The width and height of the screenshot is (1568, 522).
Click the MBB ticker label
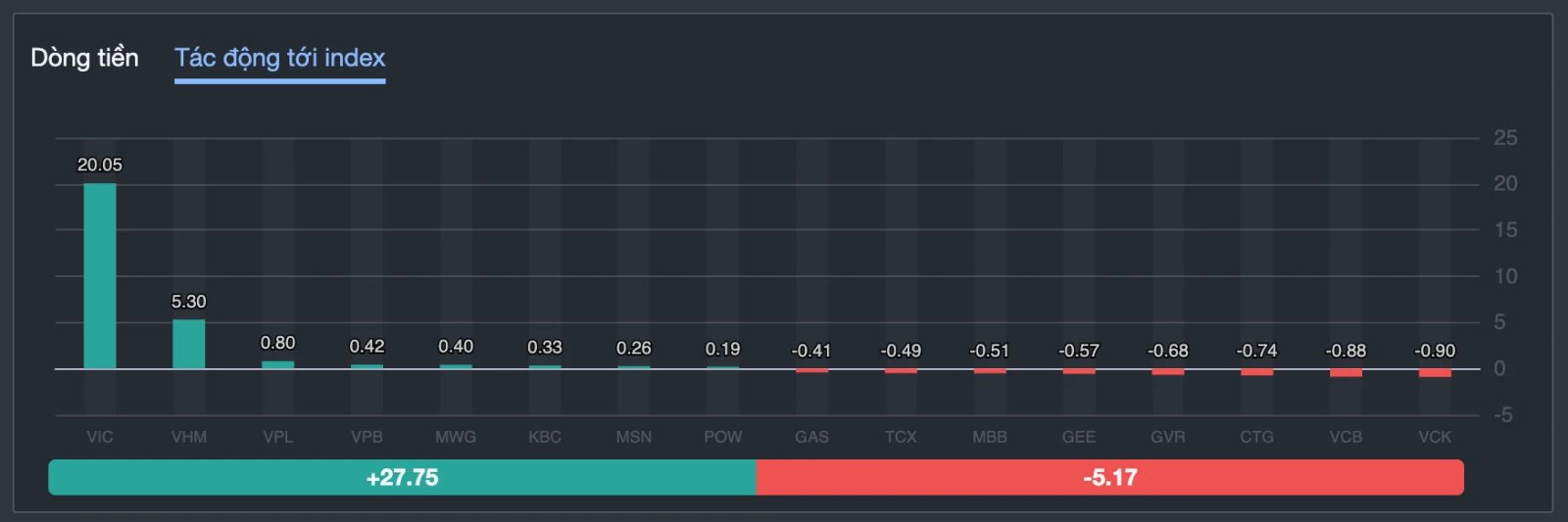[x=990, y=437]
